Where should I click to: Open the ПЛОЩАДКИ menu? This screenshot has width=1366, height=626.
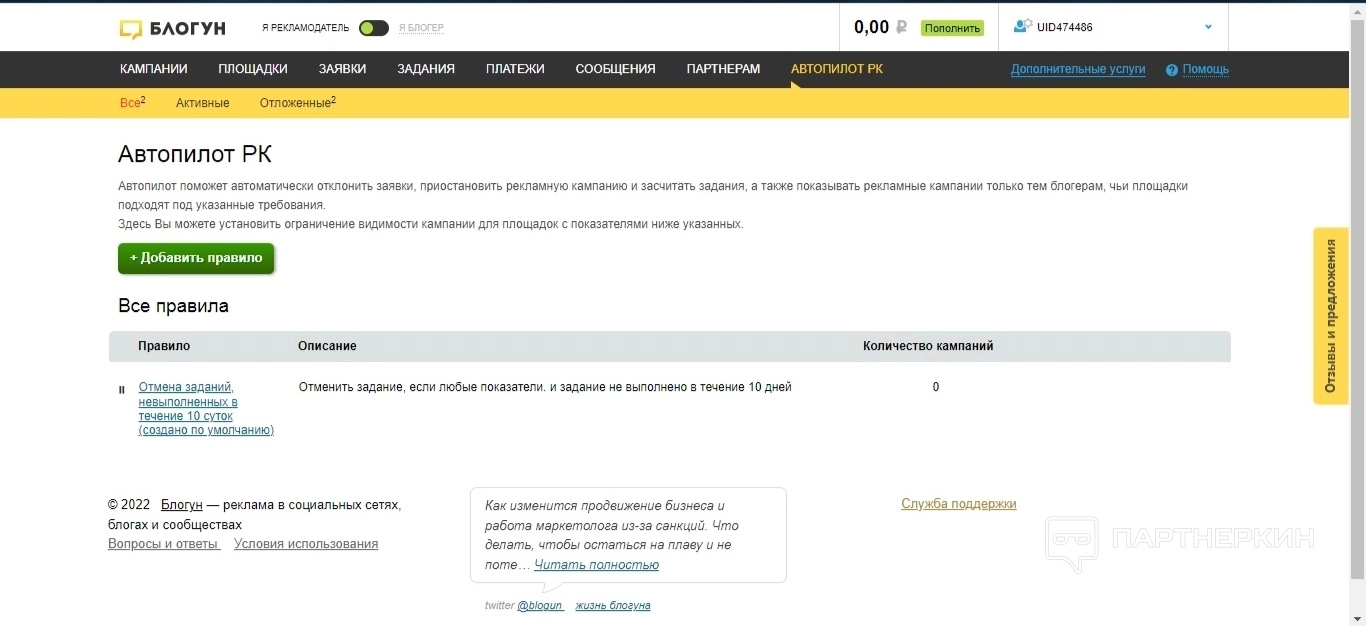pyautogui.click(x=253, y=69)
